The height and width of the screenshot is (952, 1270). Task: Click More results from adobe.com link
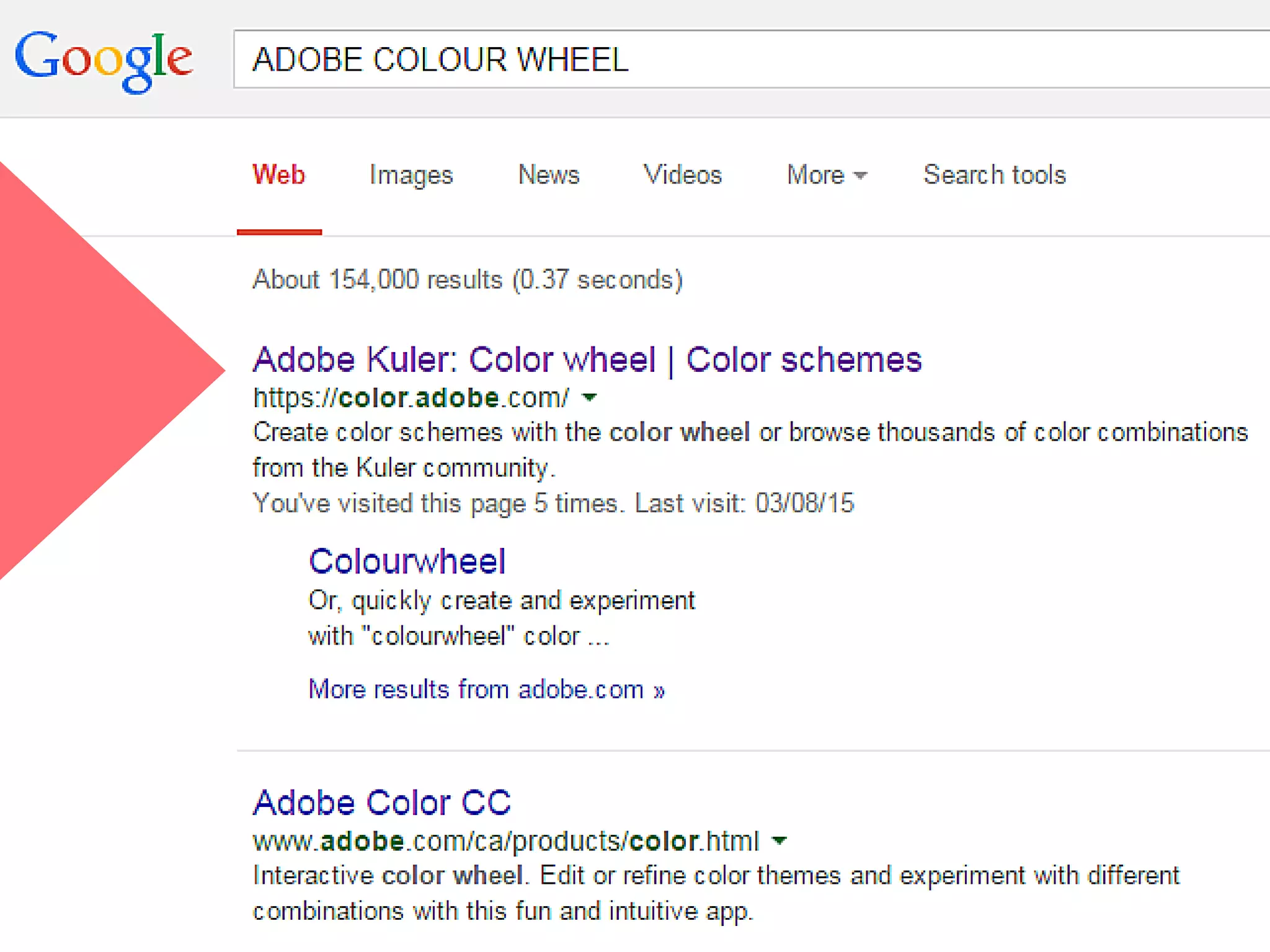click(487, 690)
